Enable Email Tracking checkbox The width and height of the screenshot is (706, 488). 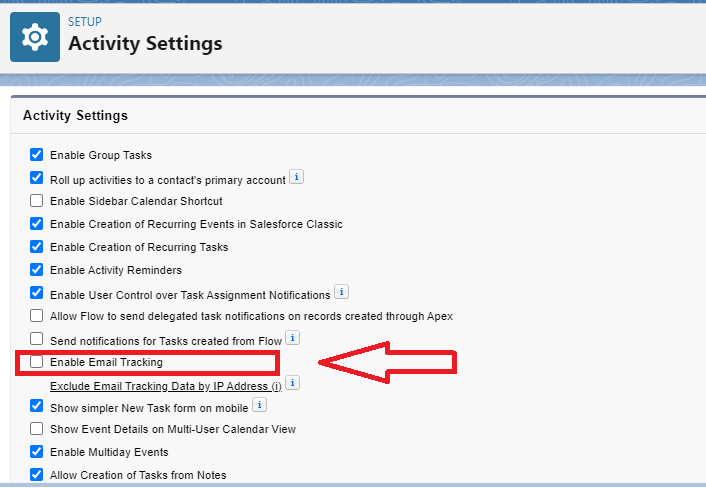point(36,361)
